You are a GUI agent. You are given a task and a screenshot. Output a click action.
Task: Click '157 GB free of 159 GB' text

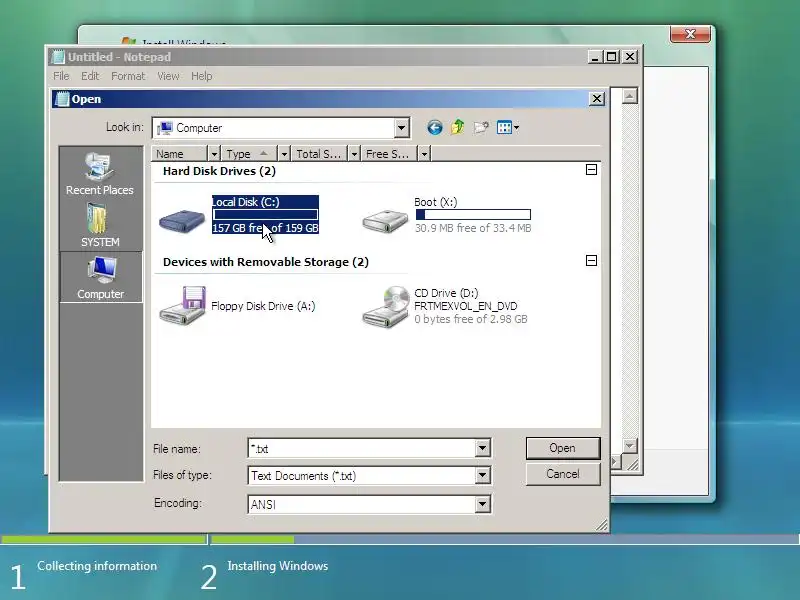coord(265,228)
